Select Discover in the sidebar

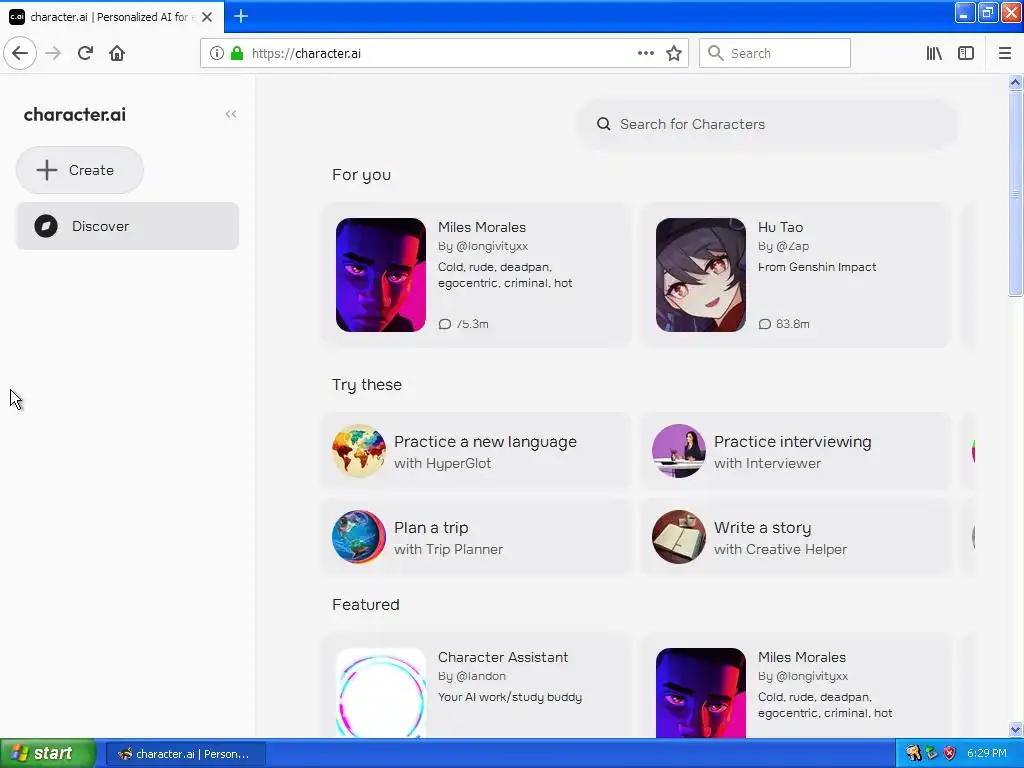(127, 226)
